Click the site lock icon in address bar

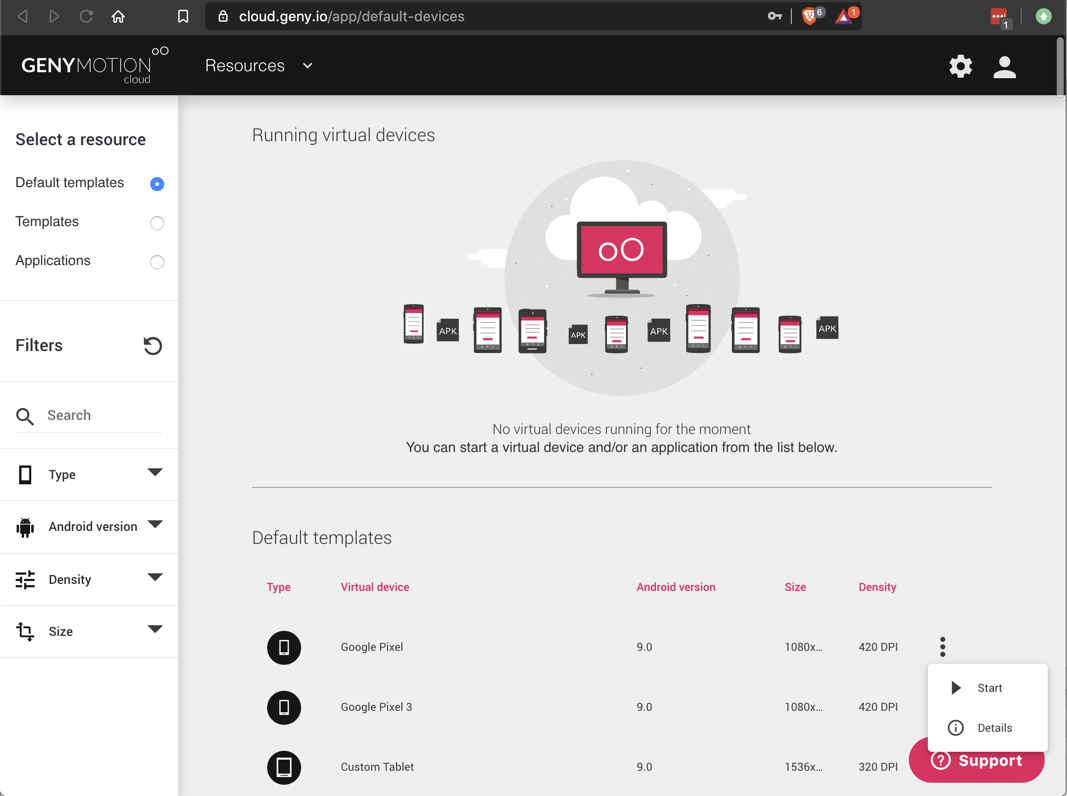pyautogui.click(x=223, y=16)
